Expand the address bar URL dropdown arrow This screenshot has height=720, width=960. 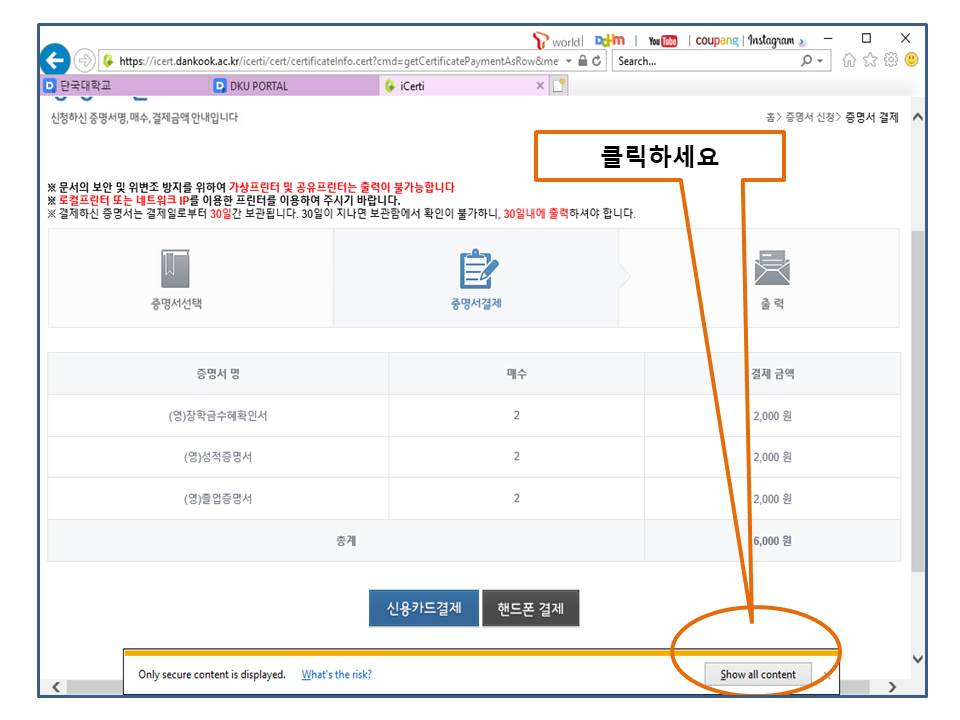click(569, 61)
